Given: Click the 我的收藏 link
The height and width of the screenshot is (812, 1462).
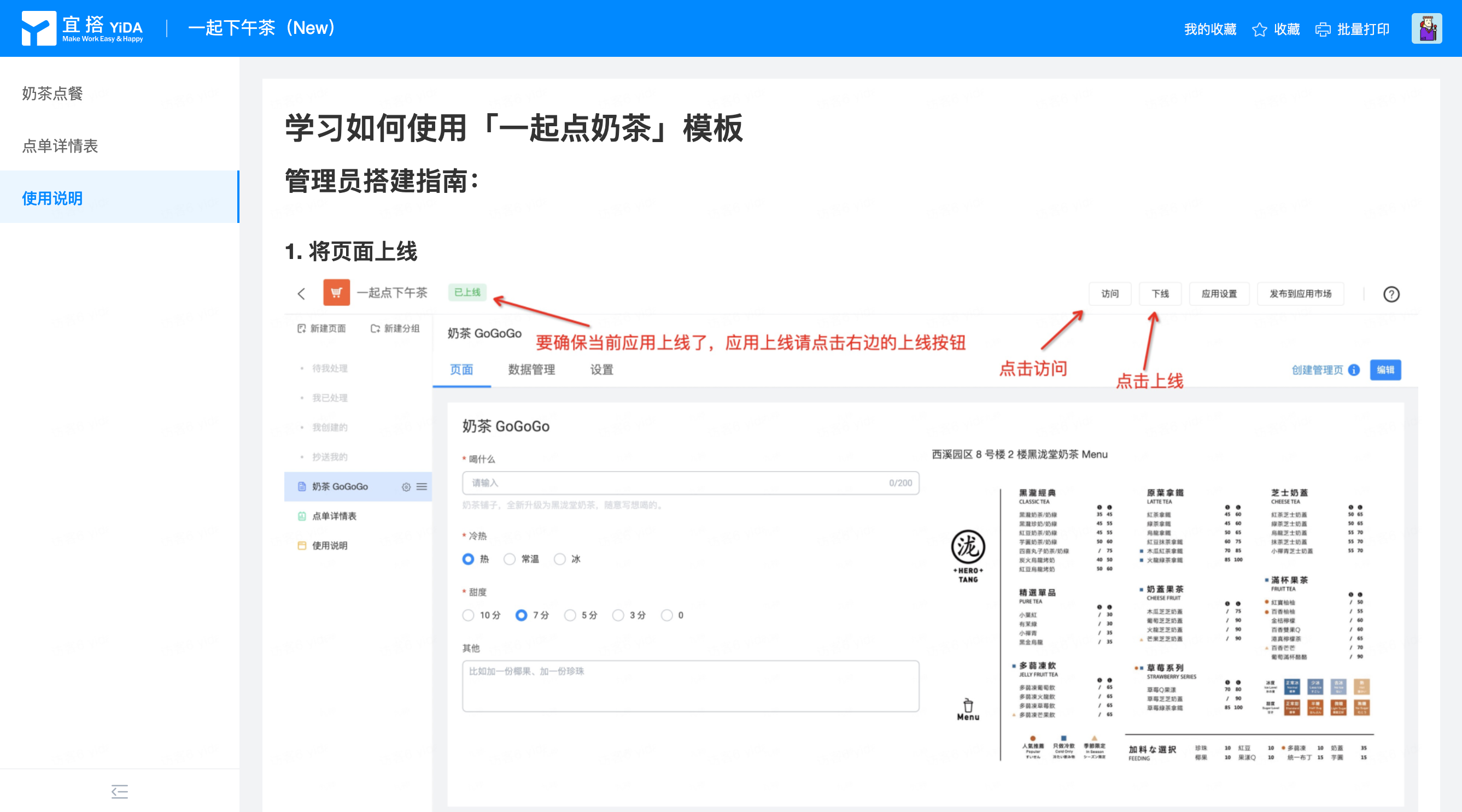Looking at the screenshot, I should (x=1209, y=30).
